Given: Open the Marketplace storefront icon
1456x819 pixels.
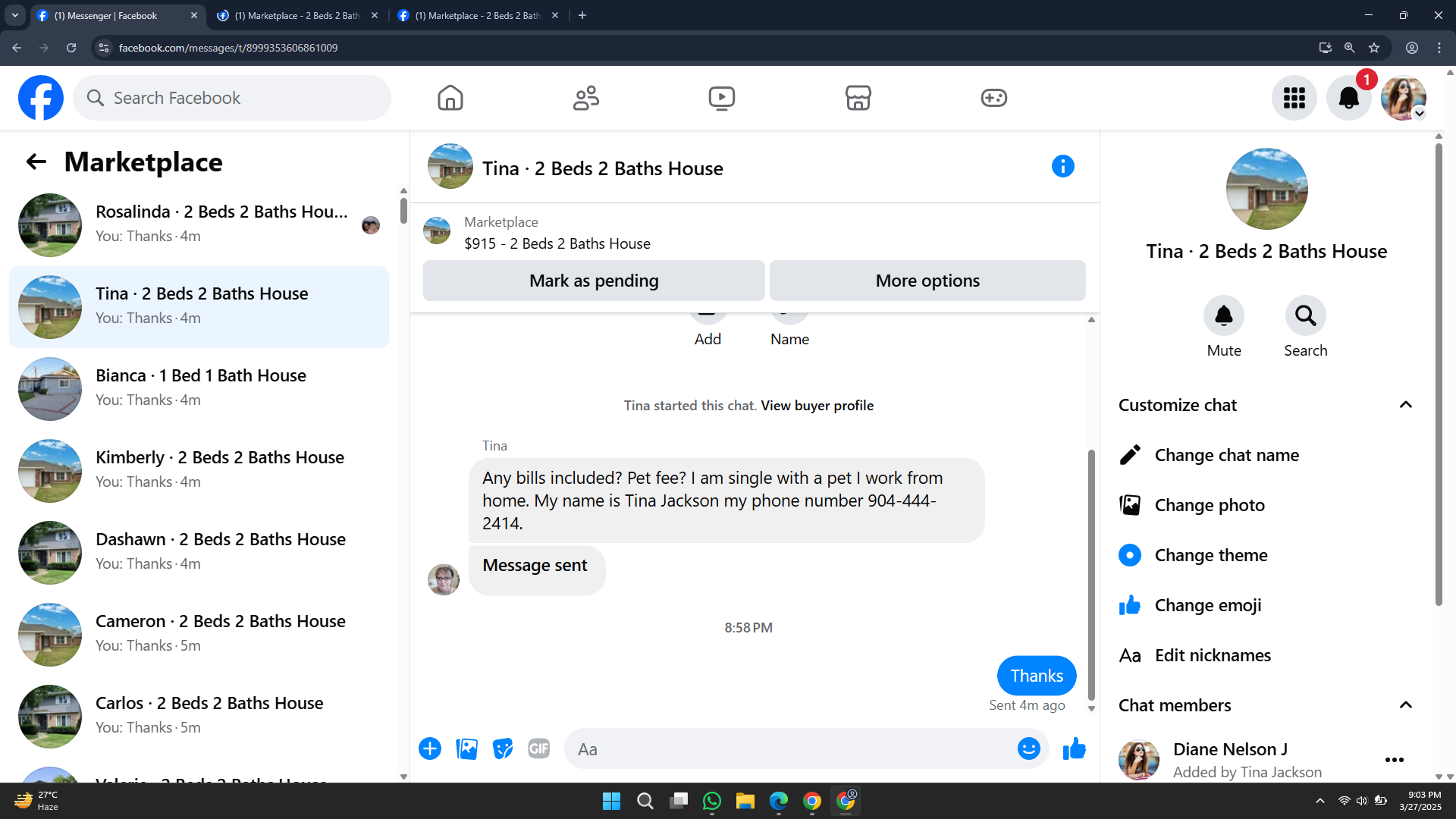Looking at the screenshot, I should click(x=858, y=98).
